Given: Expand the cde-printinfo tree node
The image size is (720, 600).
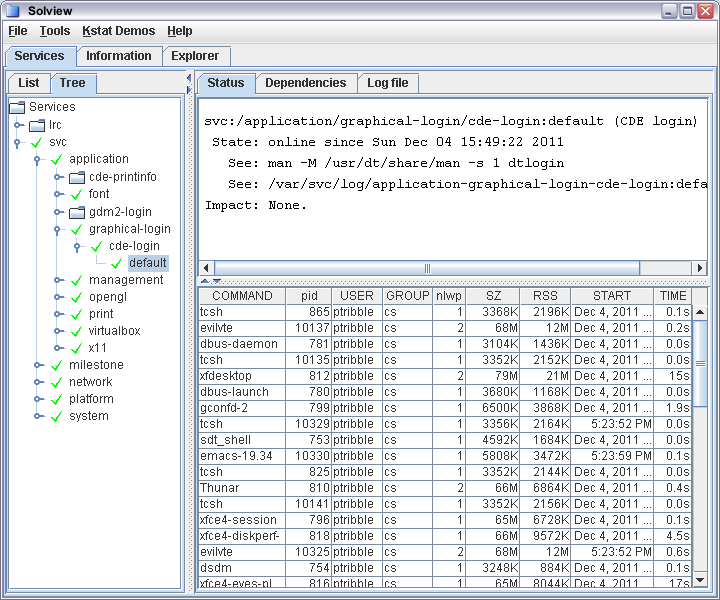Looking at the screenshot, I should coord(58,177).
